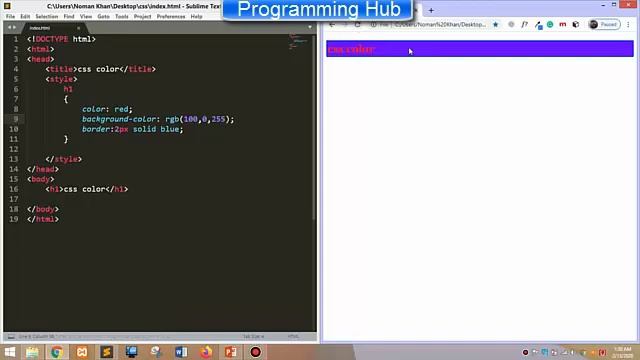Open Firefox from the taskbar

pos(206,352)
